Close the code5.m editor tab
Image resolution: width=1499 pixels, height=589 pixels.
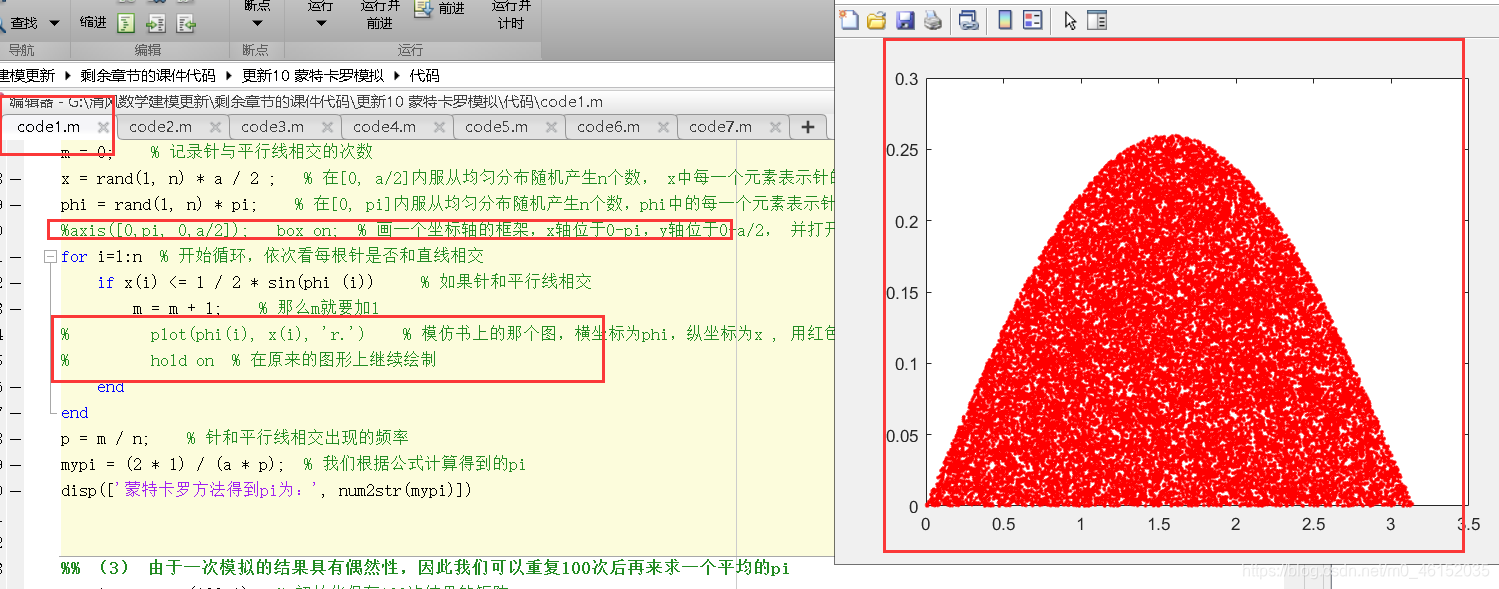550,127
